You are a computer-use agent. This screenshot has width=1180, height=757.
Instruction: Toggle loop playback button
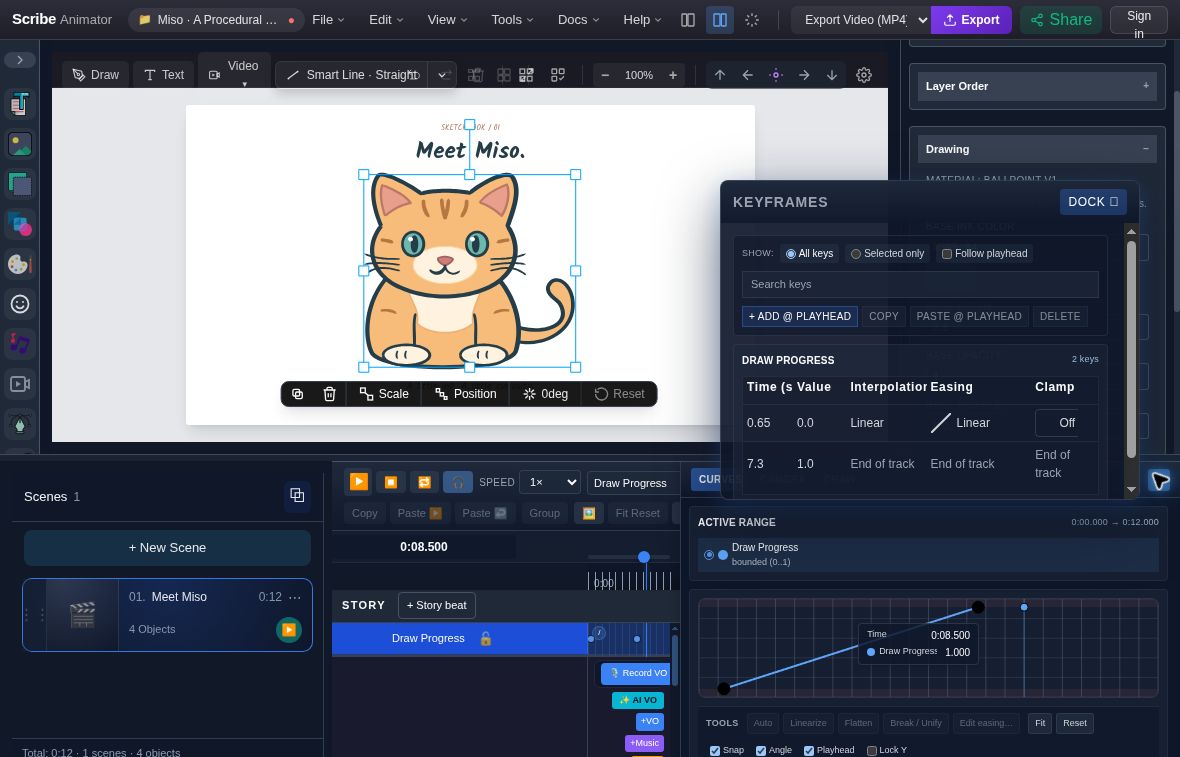point(424,482)
